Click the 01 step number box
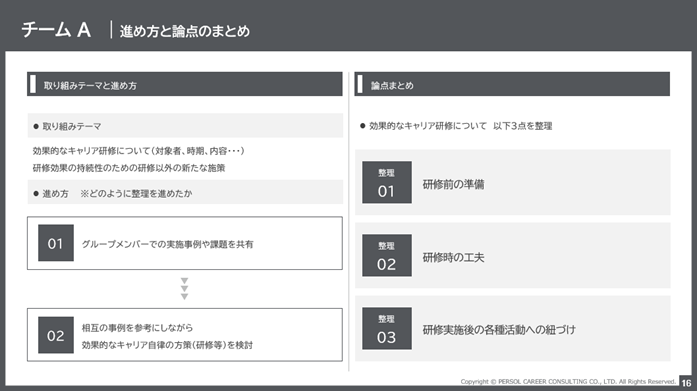 point(56,243)
